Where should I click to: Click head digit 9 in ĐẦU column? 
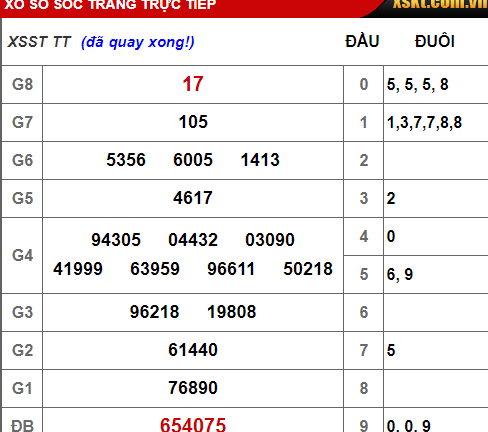364,426
